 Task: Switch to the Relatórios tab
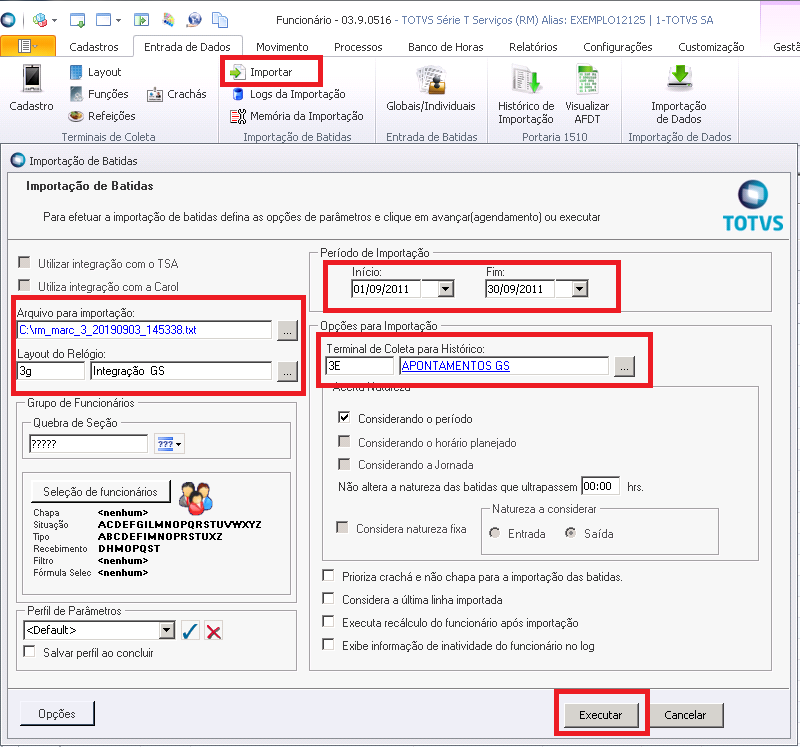[533, 47]
